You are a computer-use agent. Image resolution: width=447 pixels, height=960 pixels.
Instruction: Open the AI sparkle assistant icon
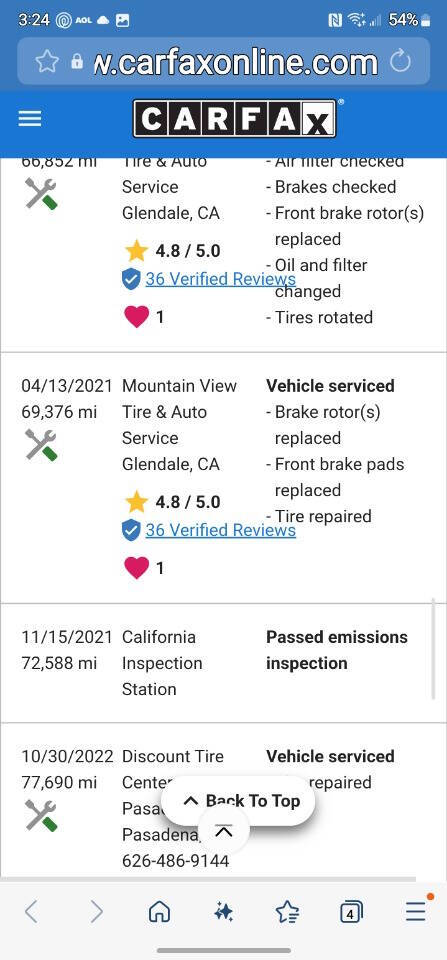(x=224, y=913)
